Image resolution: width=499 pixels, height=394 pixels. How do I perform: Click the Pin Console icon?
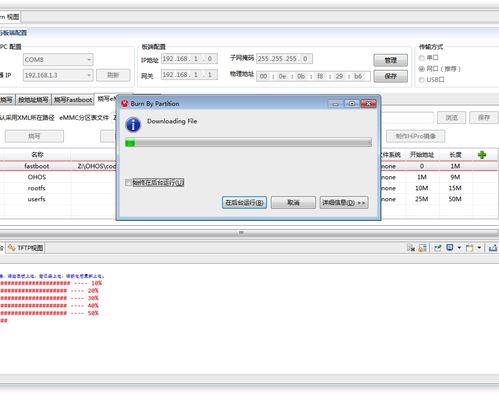pyautogui.click(x=438, y=248)
